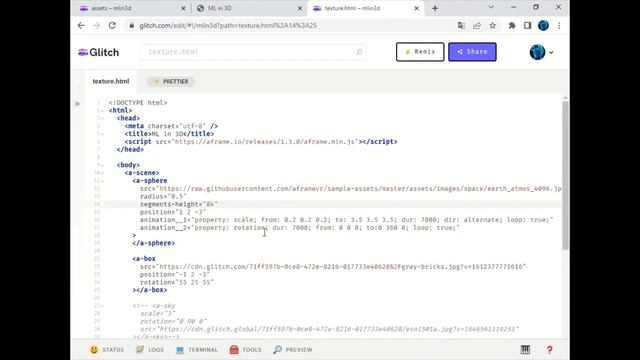640x360 pixels.
Task: Select the texture.html editor tab
Action: 111,81
